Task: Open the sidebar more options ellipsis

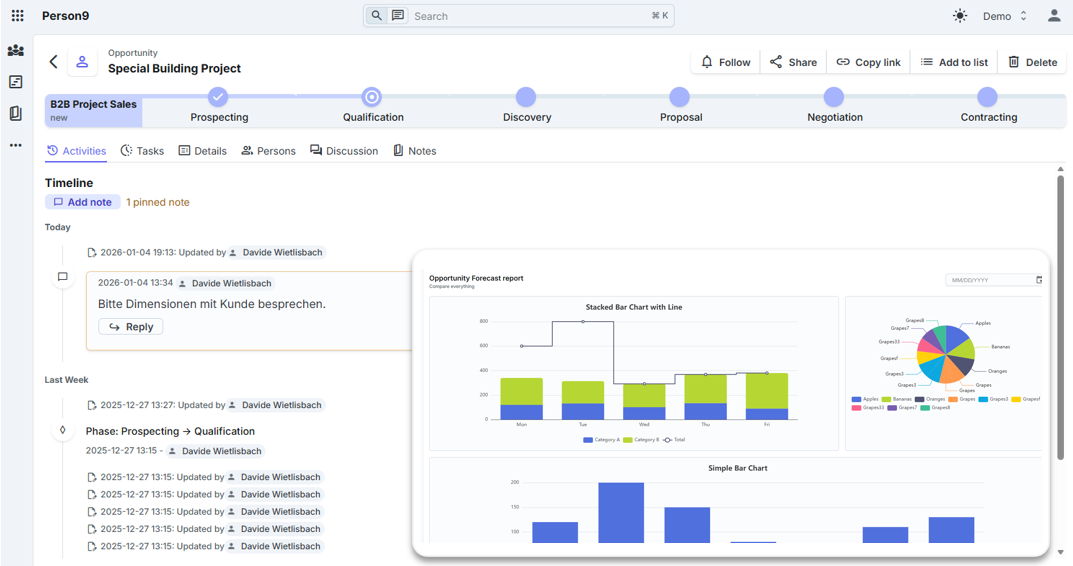Action: point(16,146)
